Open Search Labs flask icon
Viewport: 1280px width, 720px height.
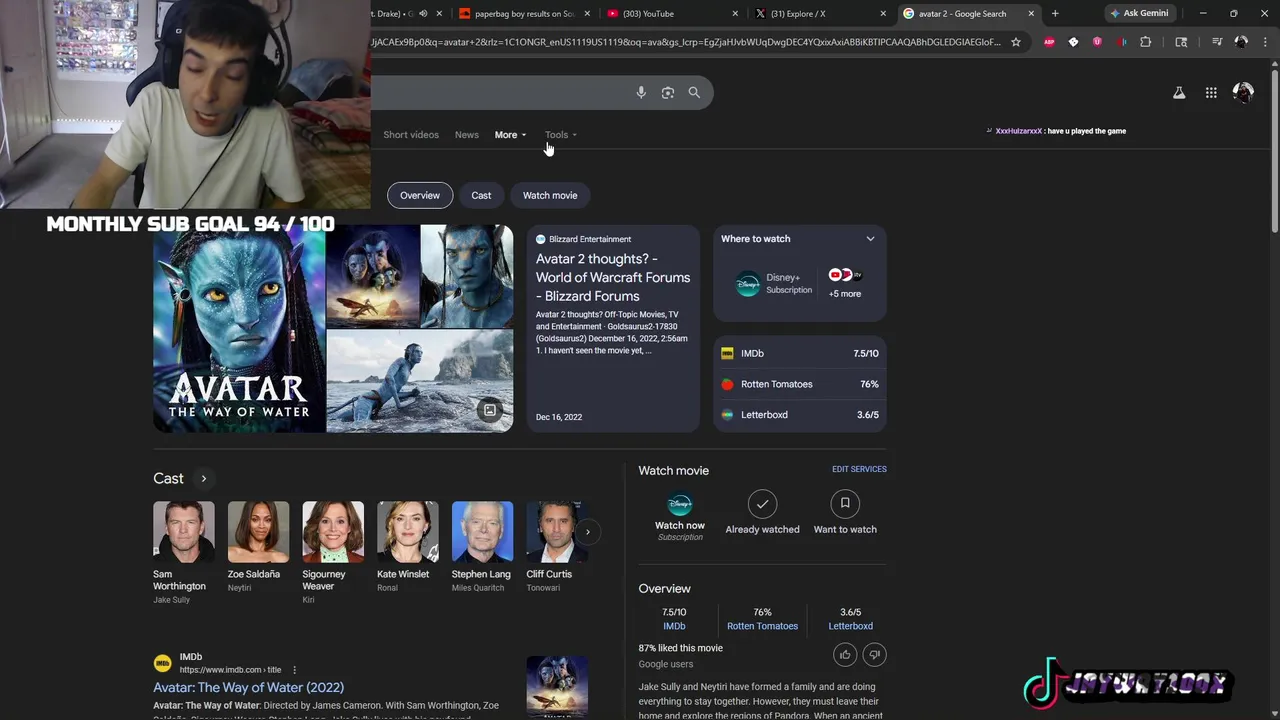(x=1179, y=92)
